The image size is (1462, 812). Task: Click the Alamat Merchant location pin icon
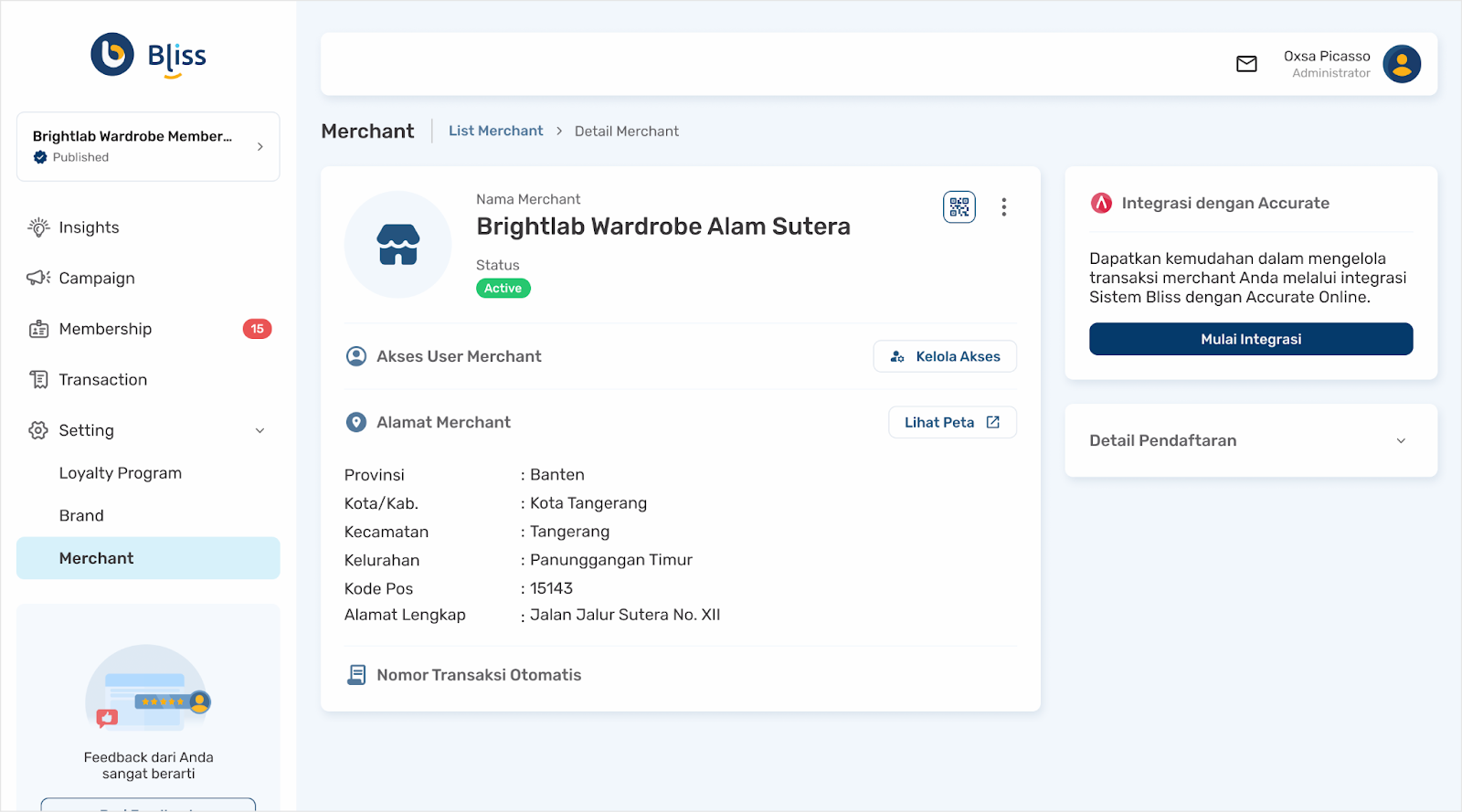(x=356, y=422)
